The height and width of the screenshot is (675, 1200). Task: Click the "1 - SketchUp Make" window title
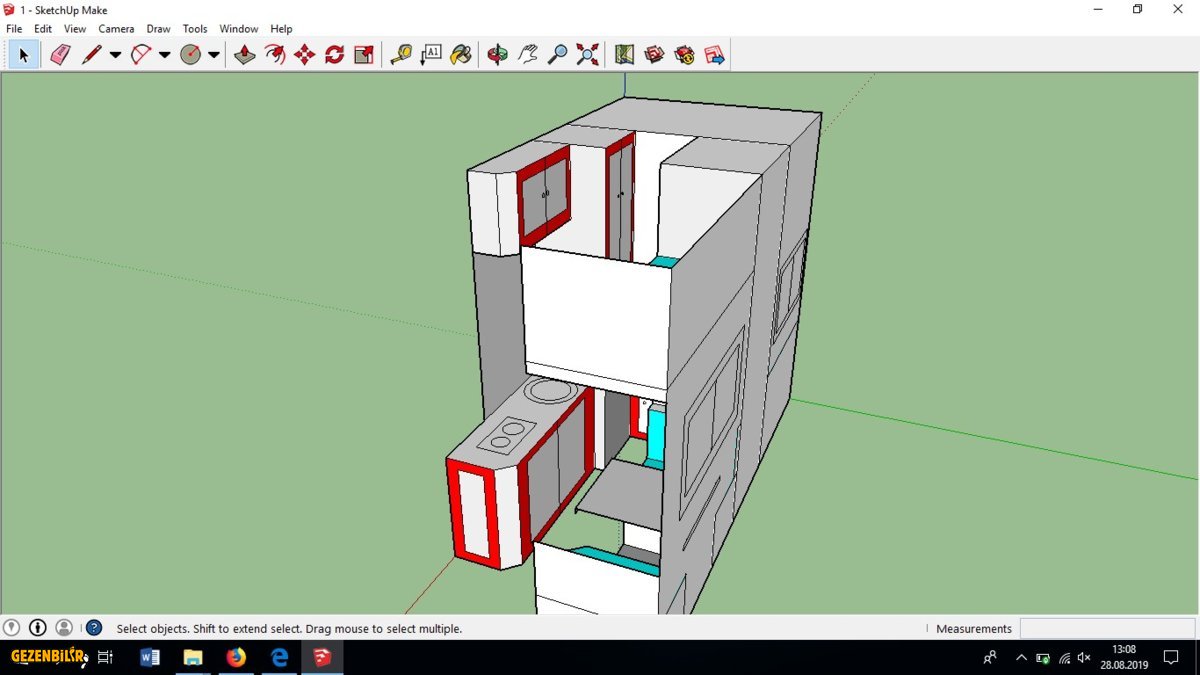tap(64, 10)
